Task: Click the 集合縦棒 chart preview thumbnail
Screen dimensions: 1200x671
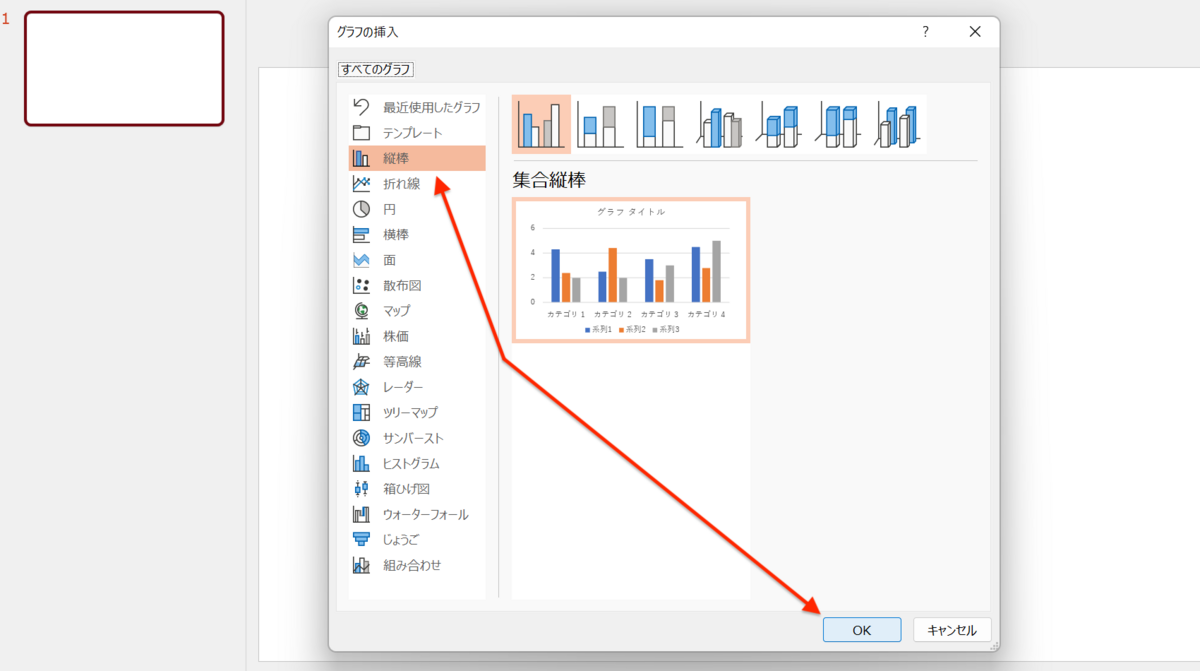Action: [631, 270]
